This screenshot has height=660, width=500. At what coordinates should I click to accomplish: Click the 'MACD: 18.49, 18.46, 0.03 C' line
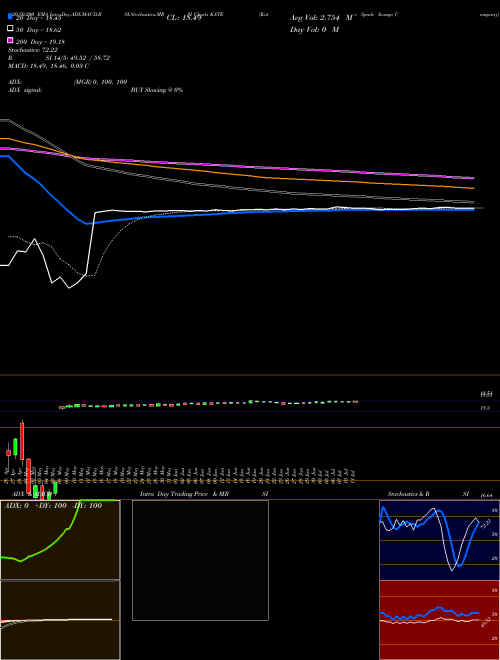point(48,66)
